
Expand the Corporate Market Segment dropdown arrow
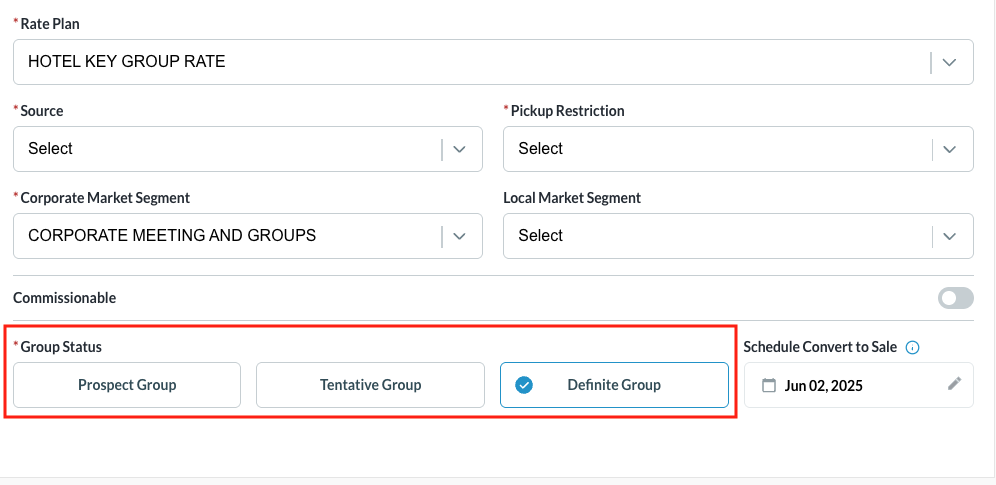coord(460,236)
